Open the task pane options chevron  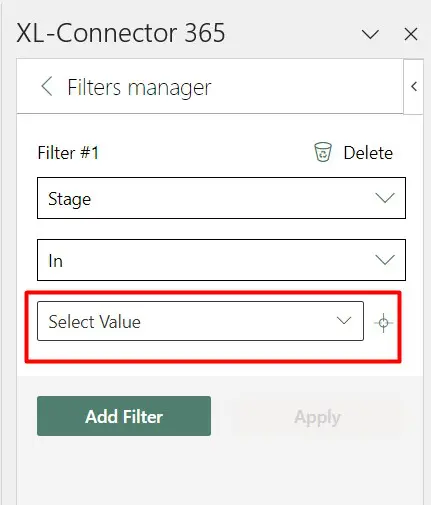[370, 34]
